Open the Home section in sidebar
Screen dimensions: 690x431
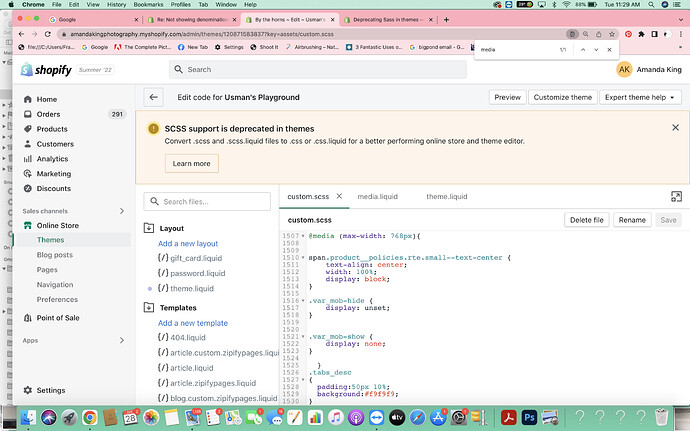46,99
